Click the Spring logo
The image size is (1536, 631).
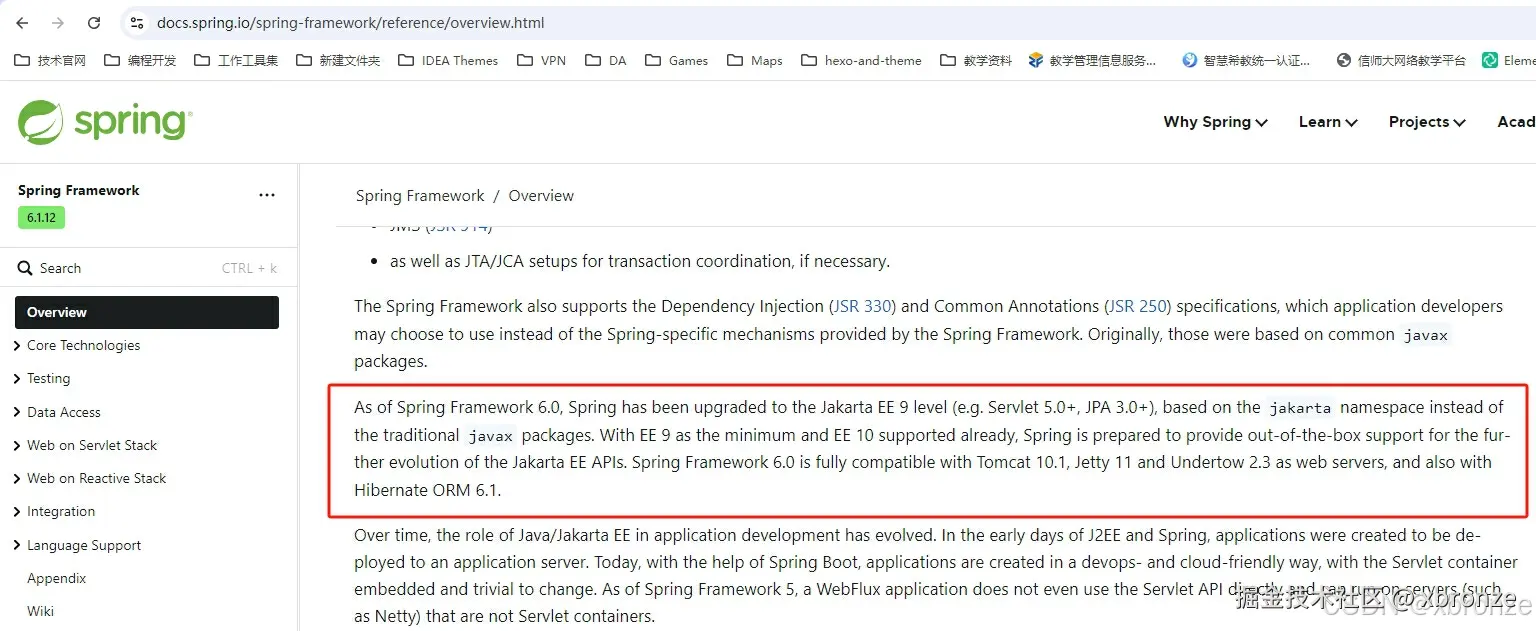coord(105,122)
